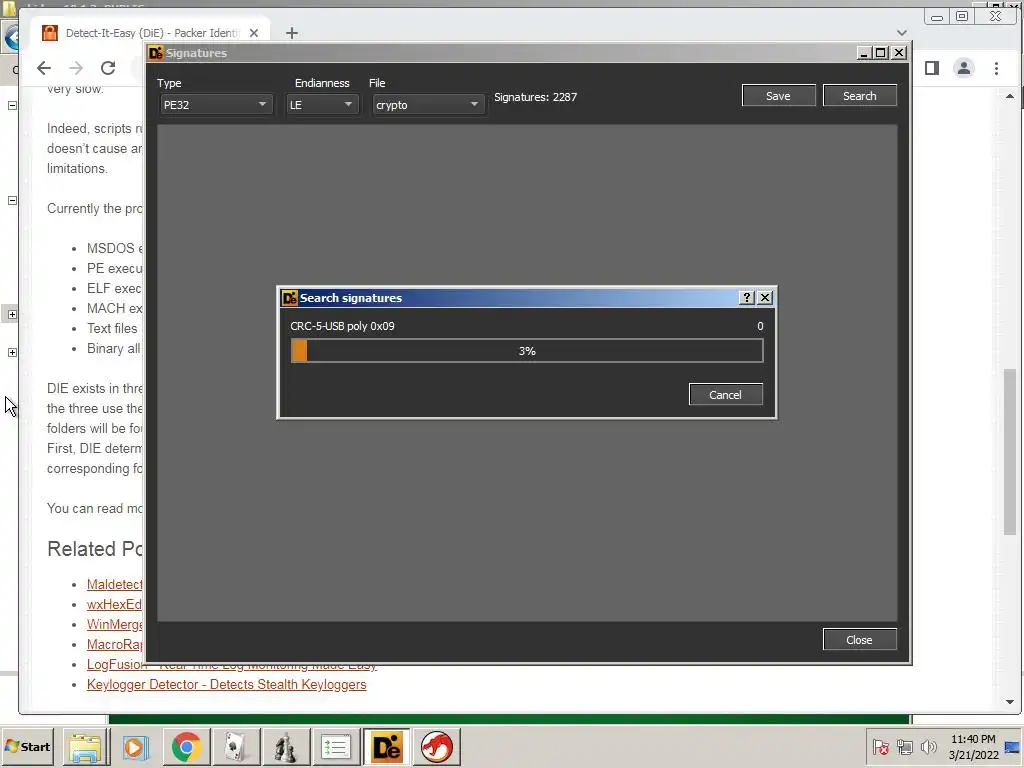1024x768 pixels.
Task: Open the Type dropdown showing PE32
Action: coord(215,104)
